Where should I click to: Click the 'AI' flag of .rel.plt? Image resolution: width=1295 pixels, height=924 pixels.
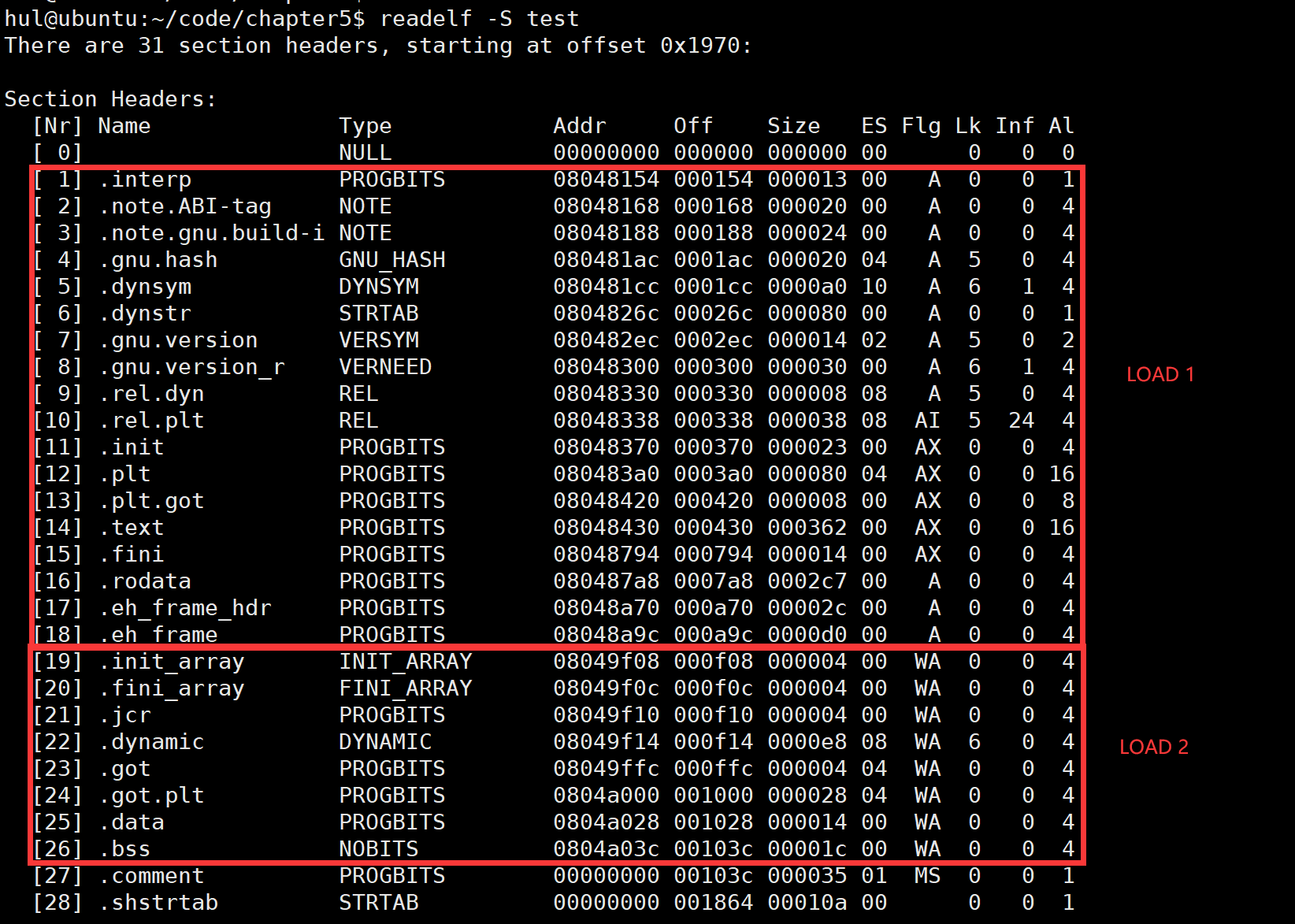point(928,421)
